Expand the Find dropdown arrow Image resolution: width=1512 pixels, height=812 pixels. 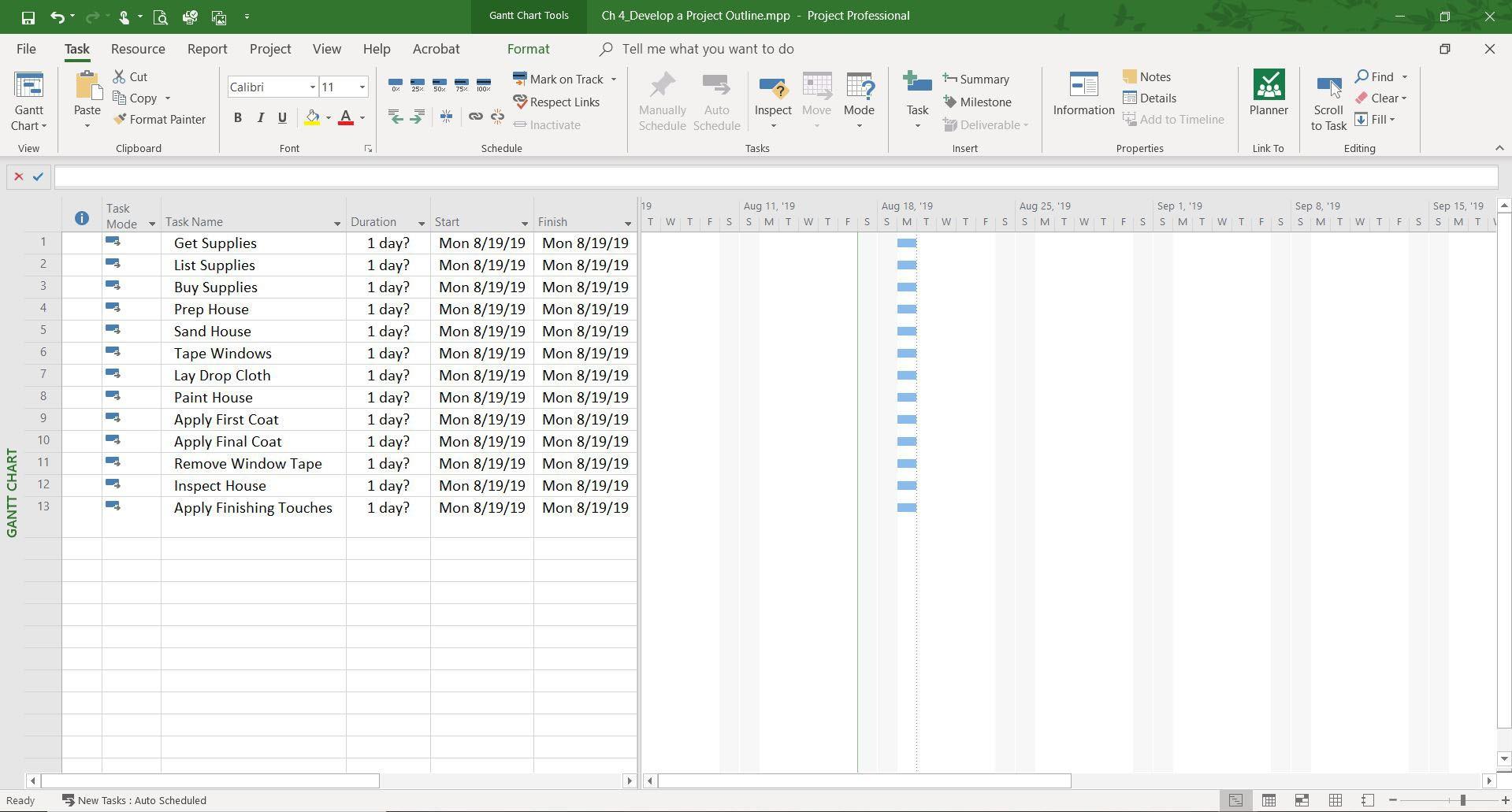tap(1404, 77)
